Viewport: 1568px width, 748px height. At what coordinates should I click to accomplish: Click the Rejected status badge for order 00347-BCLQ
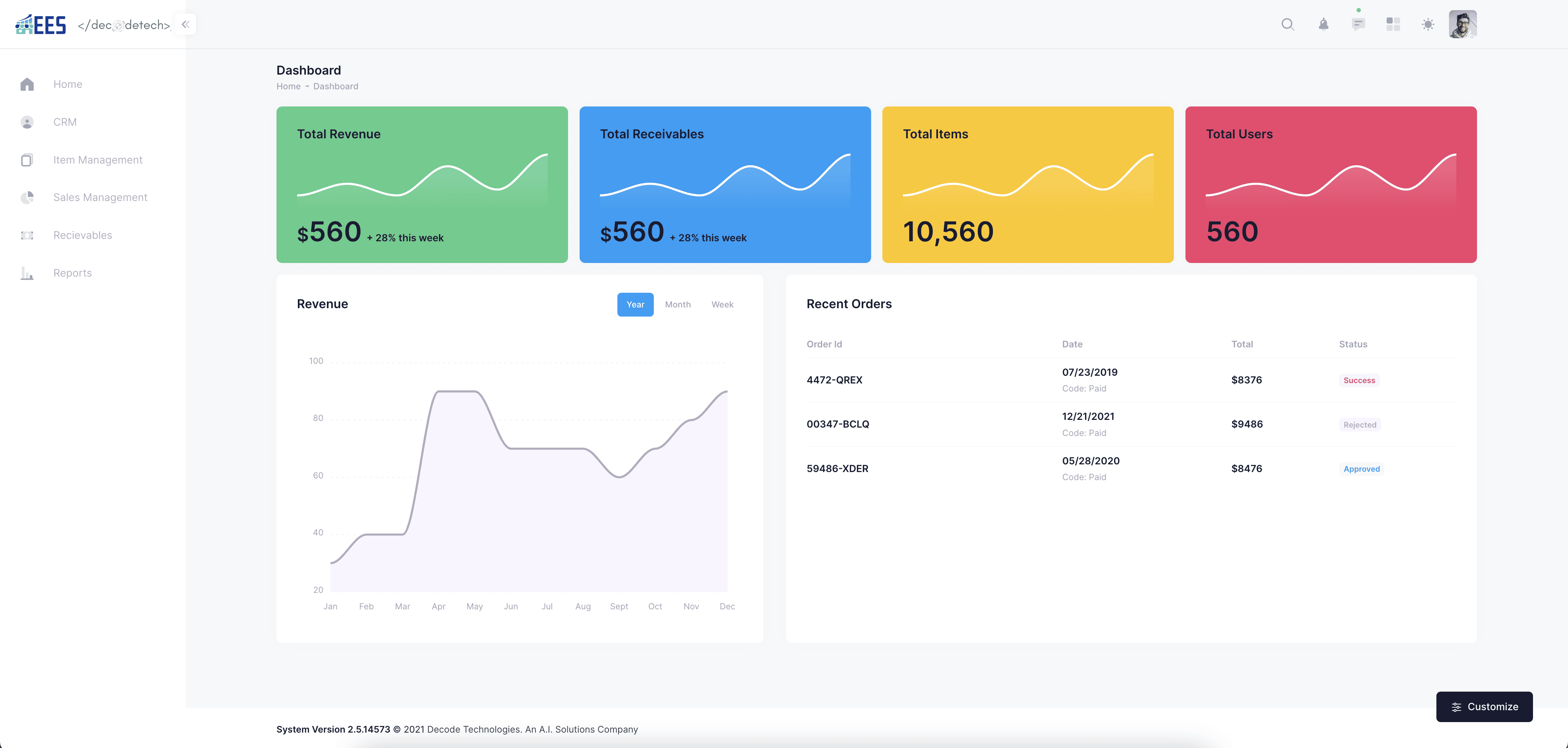tap(1359, 424)
